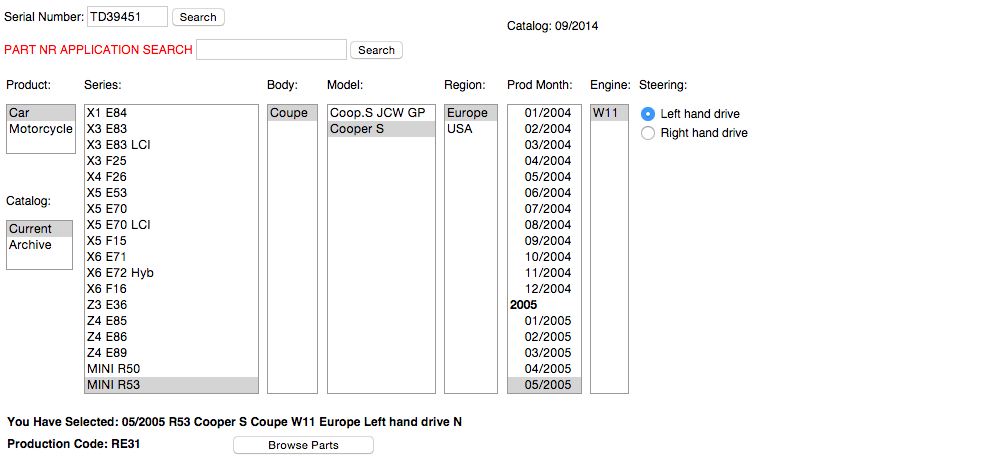Pick X5 E70 LCI from Series list

[118, 225]
